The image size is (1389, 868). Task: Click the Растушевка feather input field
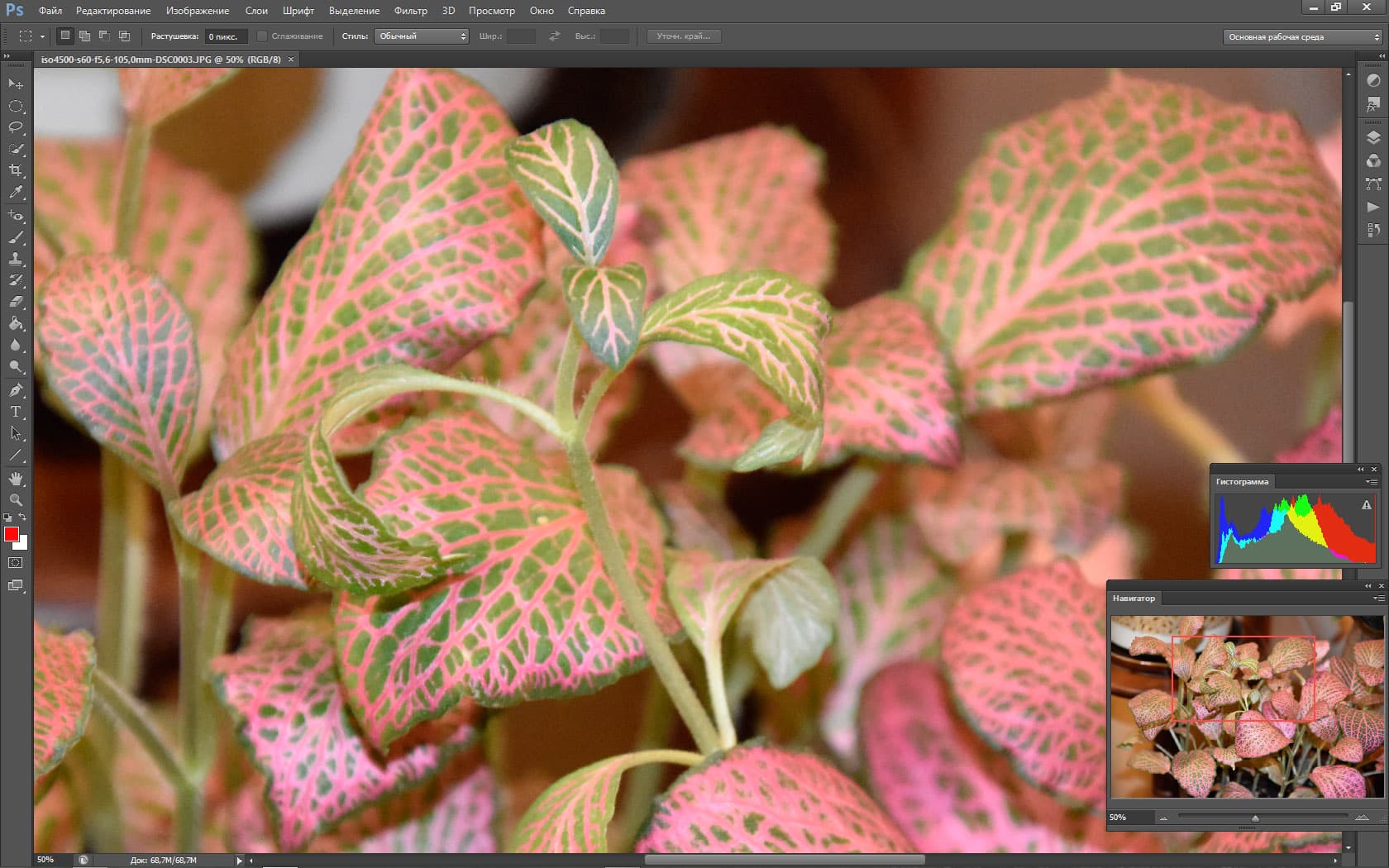click(225, 36)
